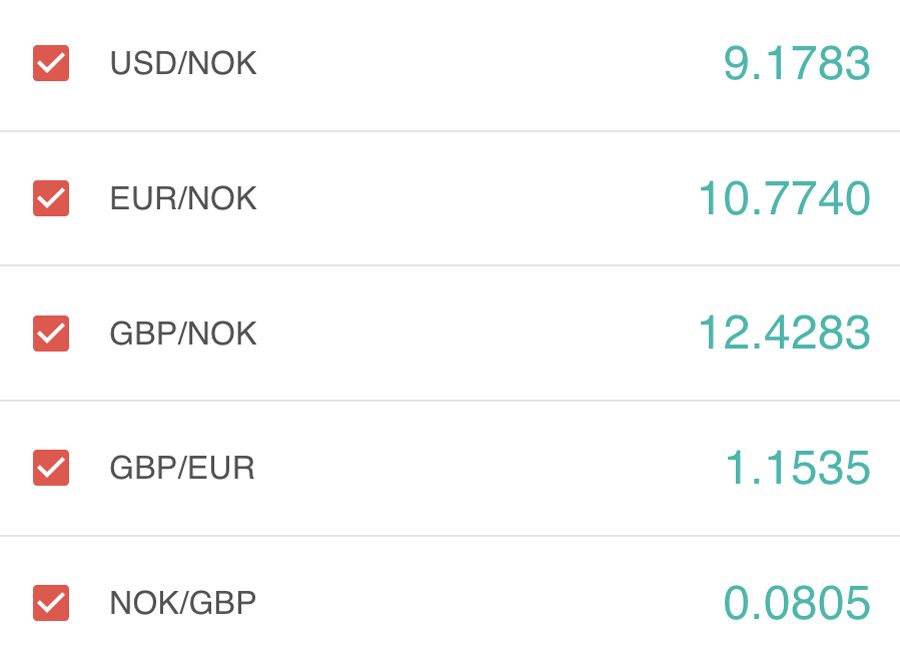Disable the NOK/GBP checkbox
The width and height of the screenshot is (900, 658).
51,603
